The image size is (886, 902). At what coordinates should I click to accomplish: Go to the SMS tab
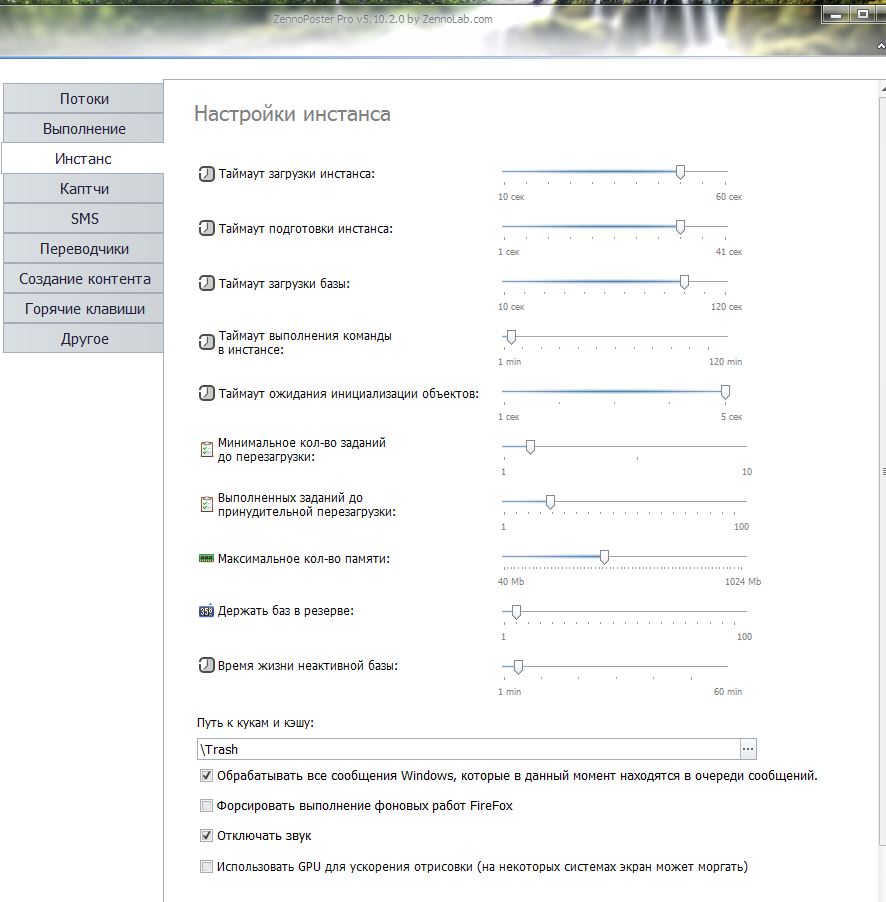coord(84,218)
